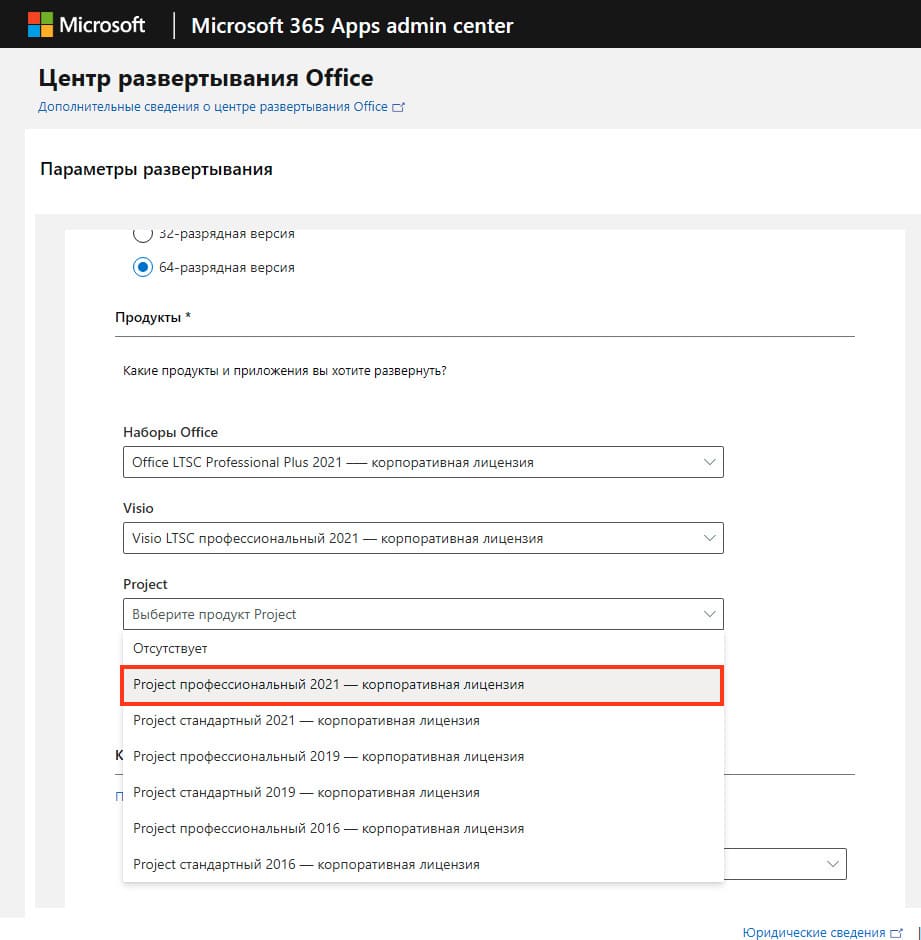Image resolution: width=921 pixels, height=940 pixels.
Task: Click the Microsoft logo icon
Action: tap(40, 25)
